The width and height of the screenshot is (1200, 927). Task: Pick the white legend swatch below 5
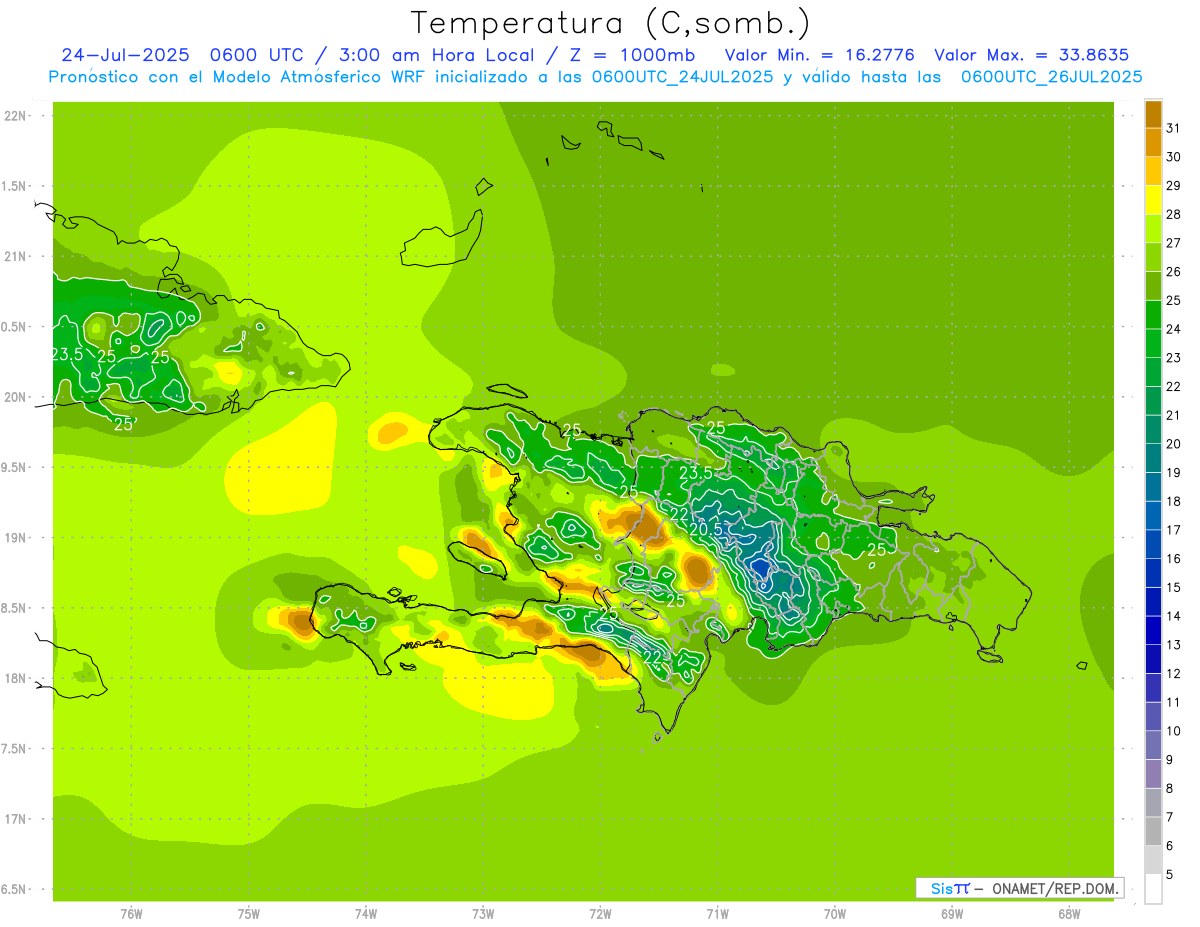click(1153, 889)
